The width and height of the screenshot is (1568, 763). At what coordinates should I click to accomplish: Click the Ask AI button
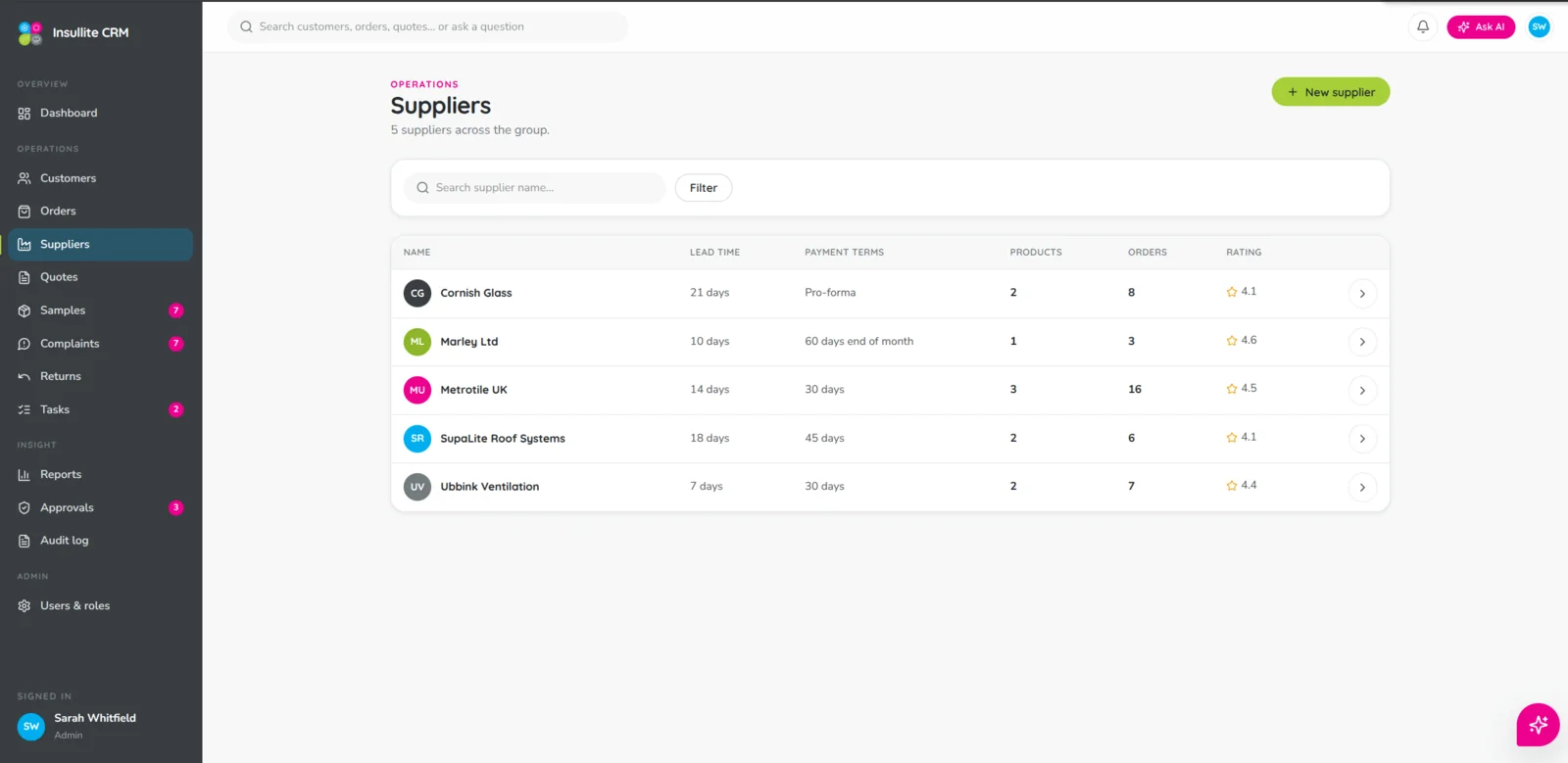(x=1481, y=27)
